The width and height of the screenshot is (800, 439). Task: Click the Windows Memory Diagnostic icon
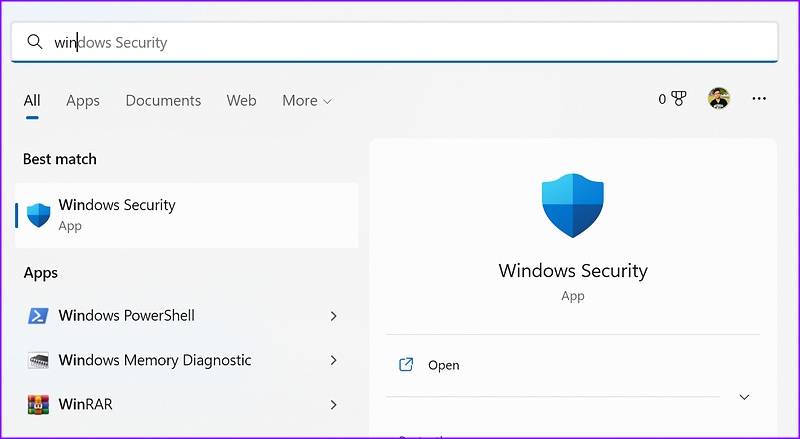tap(38, 360)
